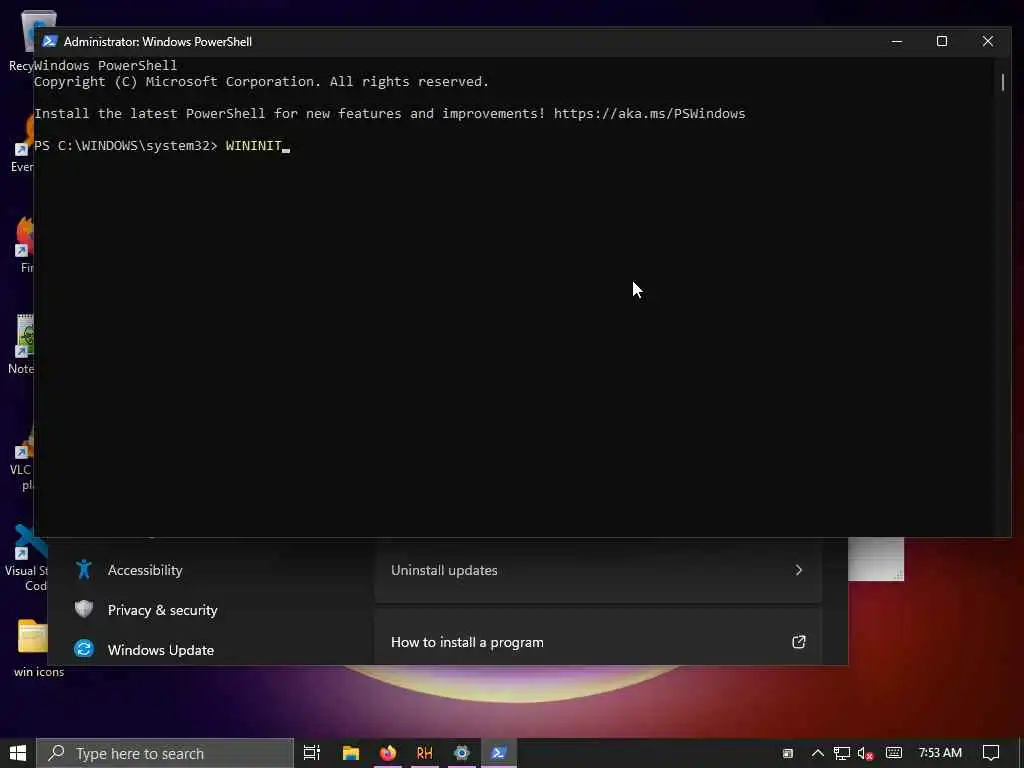Open the network status tray icon
Image resolution: width=1024 pixels, height=768 pixels.
point(842,753)
